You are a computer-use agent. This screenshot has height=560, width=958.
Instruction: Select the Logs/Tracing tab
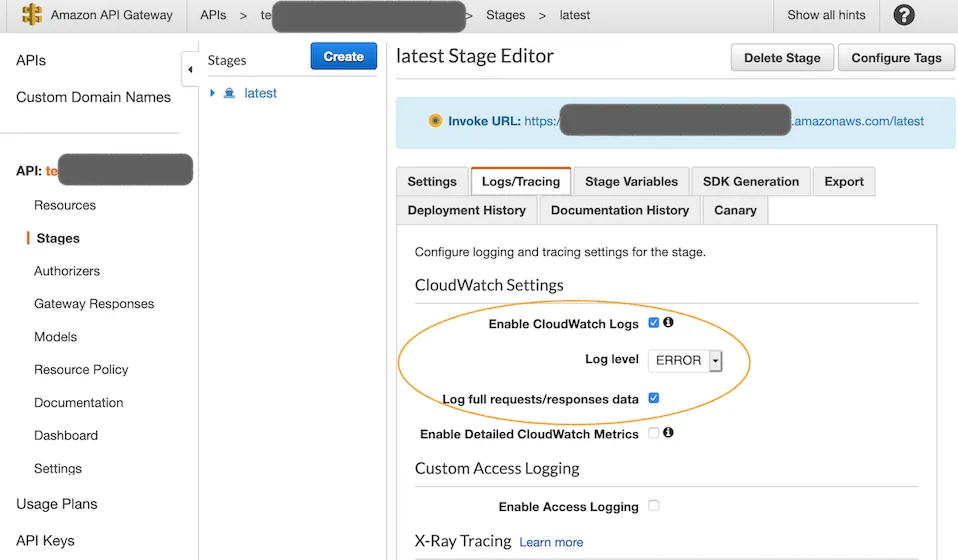pos(521,181)
